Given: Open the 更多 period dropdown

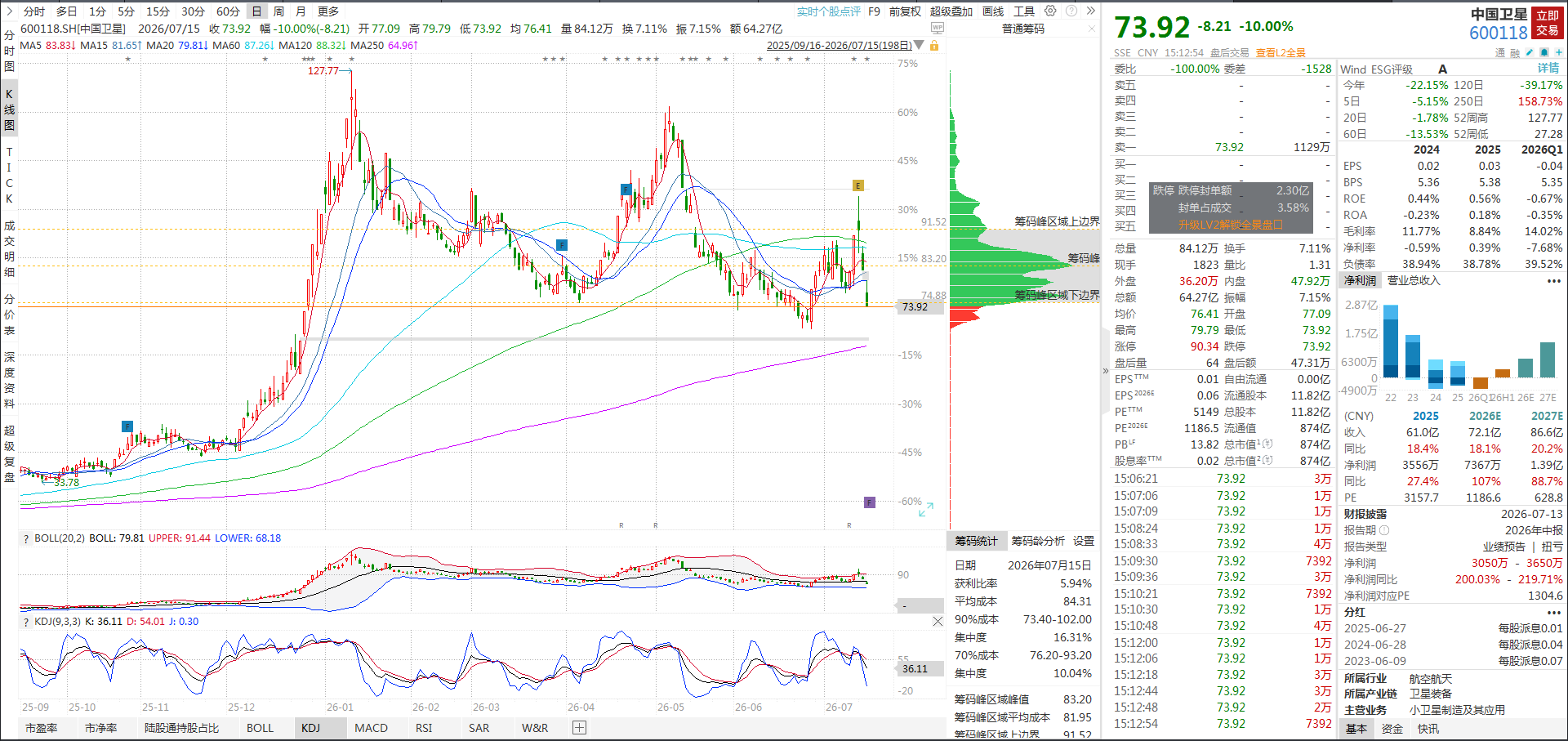Looking at the screenshot, I should coord(328,11).
